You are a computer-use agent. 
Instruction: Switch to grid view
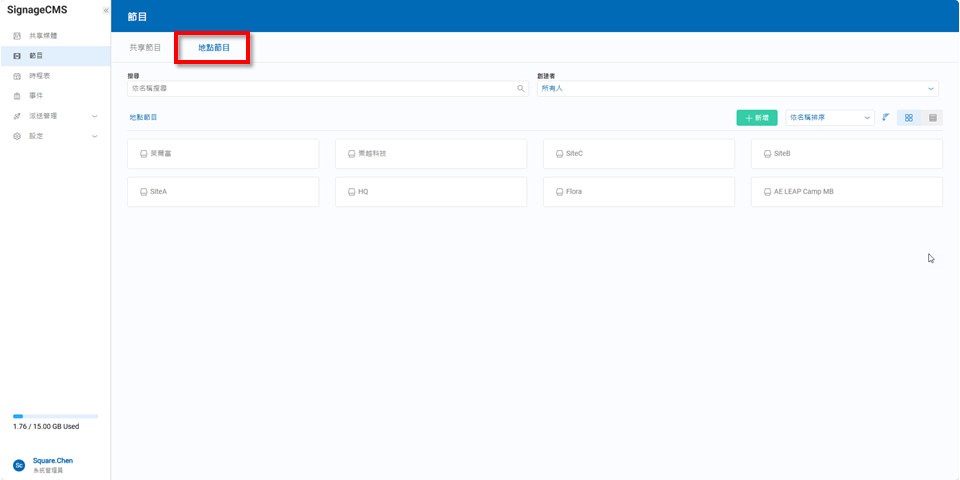pyautogui.click(x=909, y=118)
